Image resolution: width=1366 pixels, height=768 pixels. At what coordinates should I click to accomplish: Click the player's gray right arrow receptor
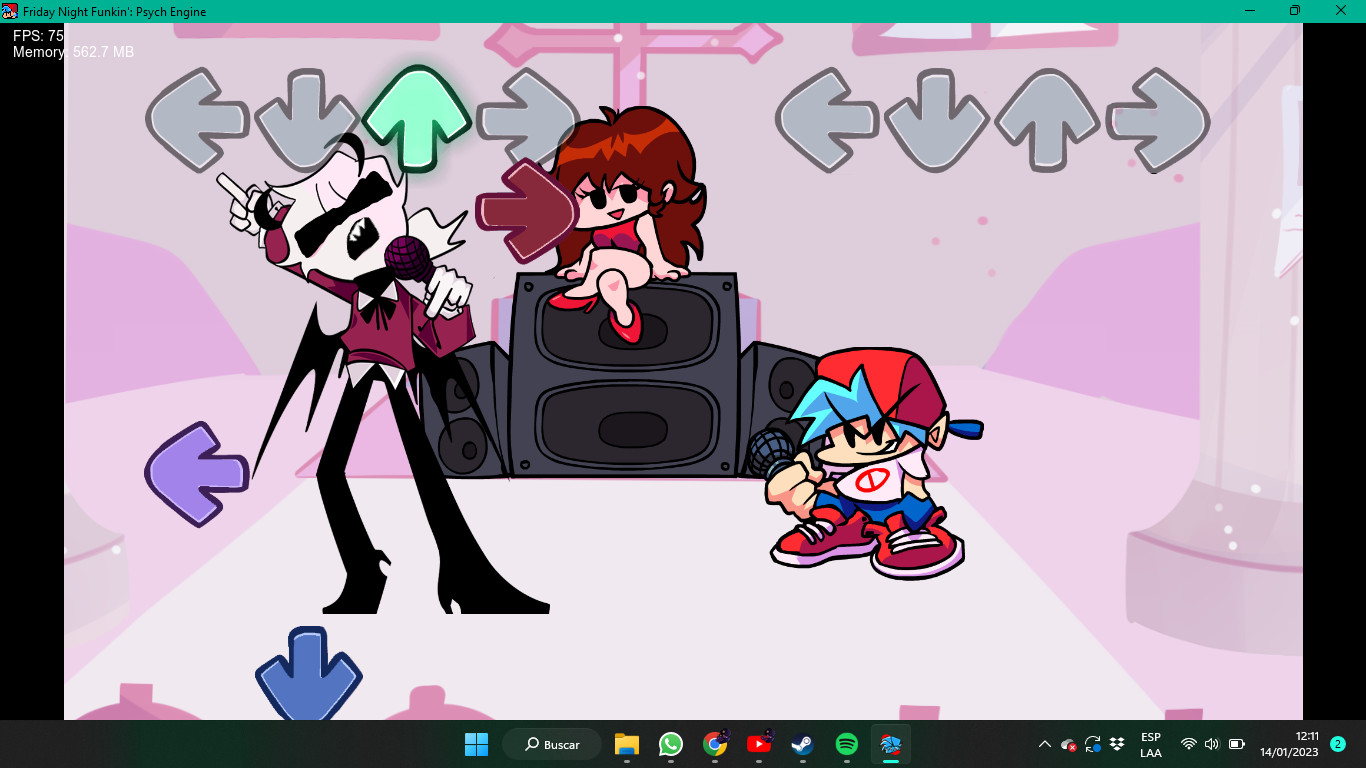(x=1158, y=120)
